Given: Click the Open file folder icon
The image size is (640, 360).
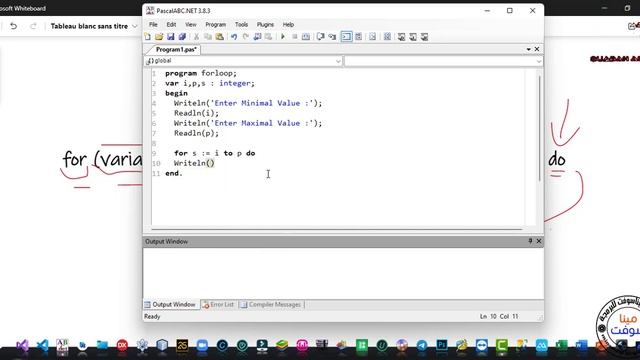Looking at the screenshot, I should tap(159, 37).
